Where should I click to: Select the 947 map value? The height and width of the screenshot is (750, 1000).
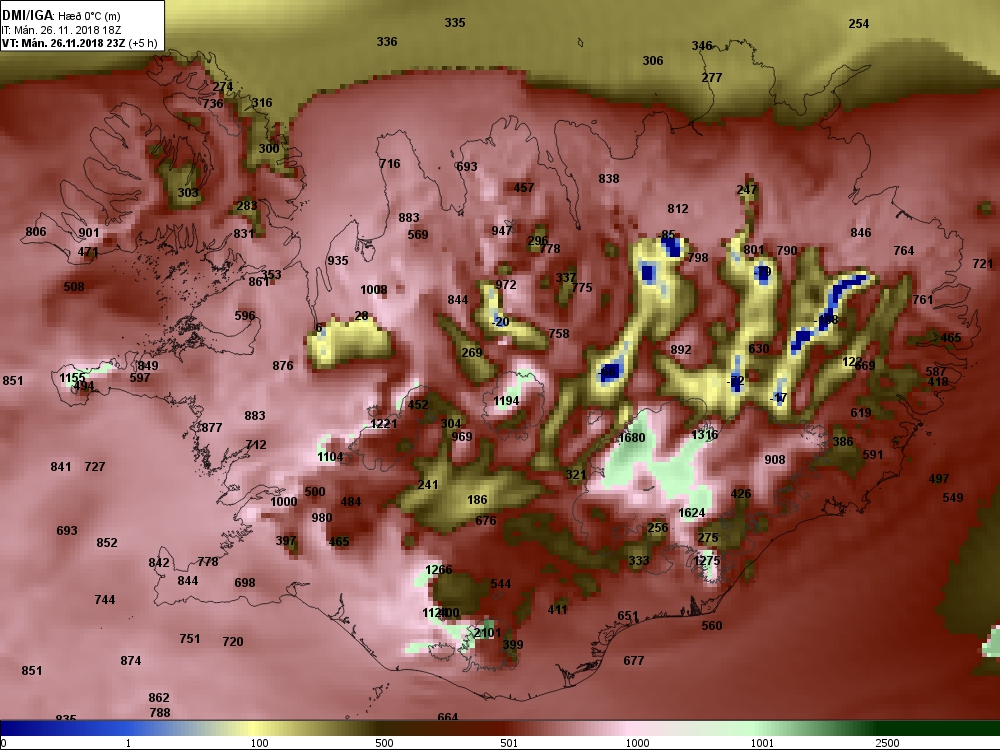pyautogui.click(x=502, y=230)
